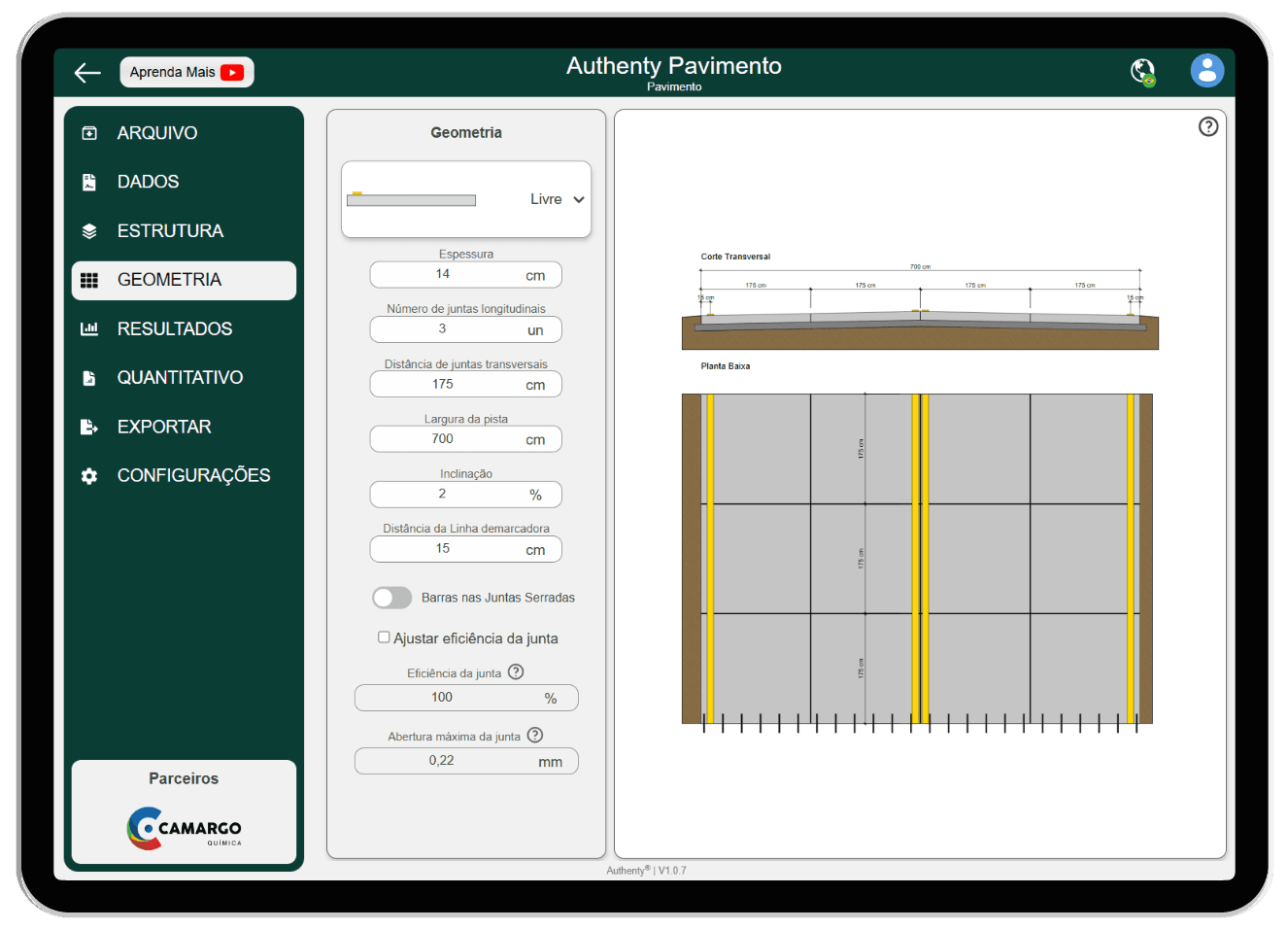The height and width of the screenshot is (929, 1288).
Task: Show help for Eficiência da junta
Action: click(517, 671)
